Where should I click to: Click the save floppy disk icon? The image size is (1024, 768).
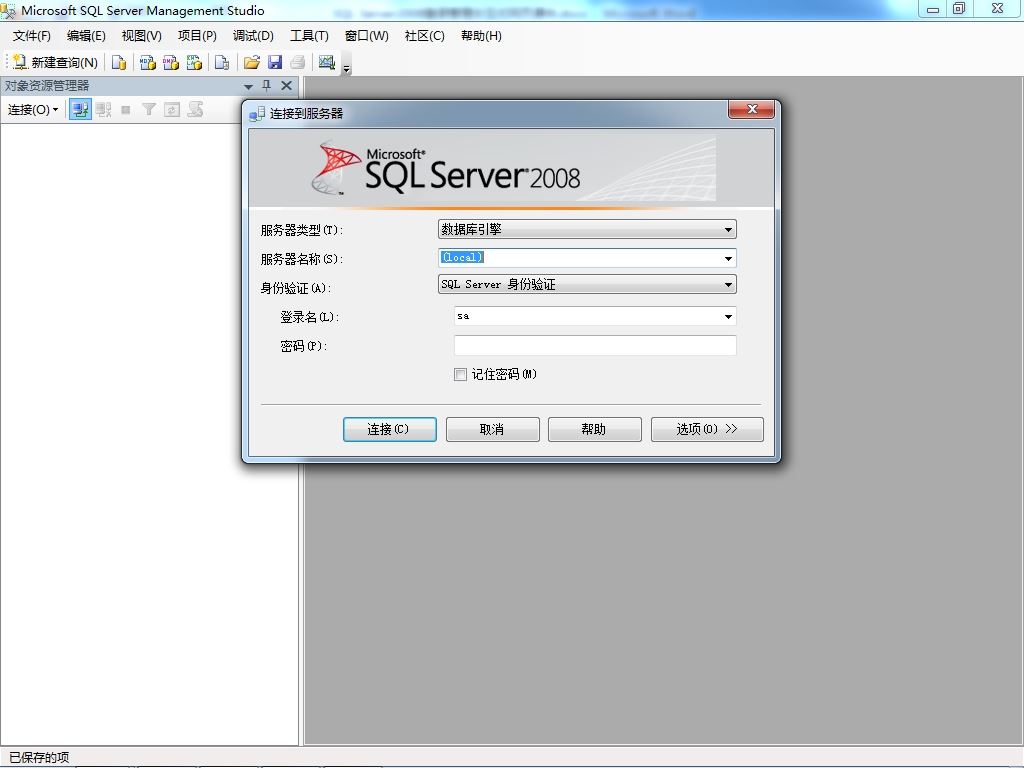tap(275, 62)
